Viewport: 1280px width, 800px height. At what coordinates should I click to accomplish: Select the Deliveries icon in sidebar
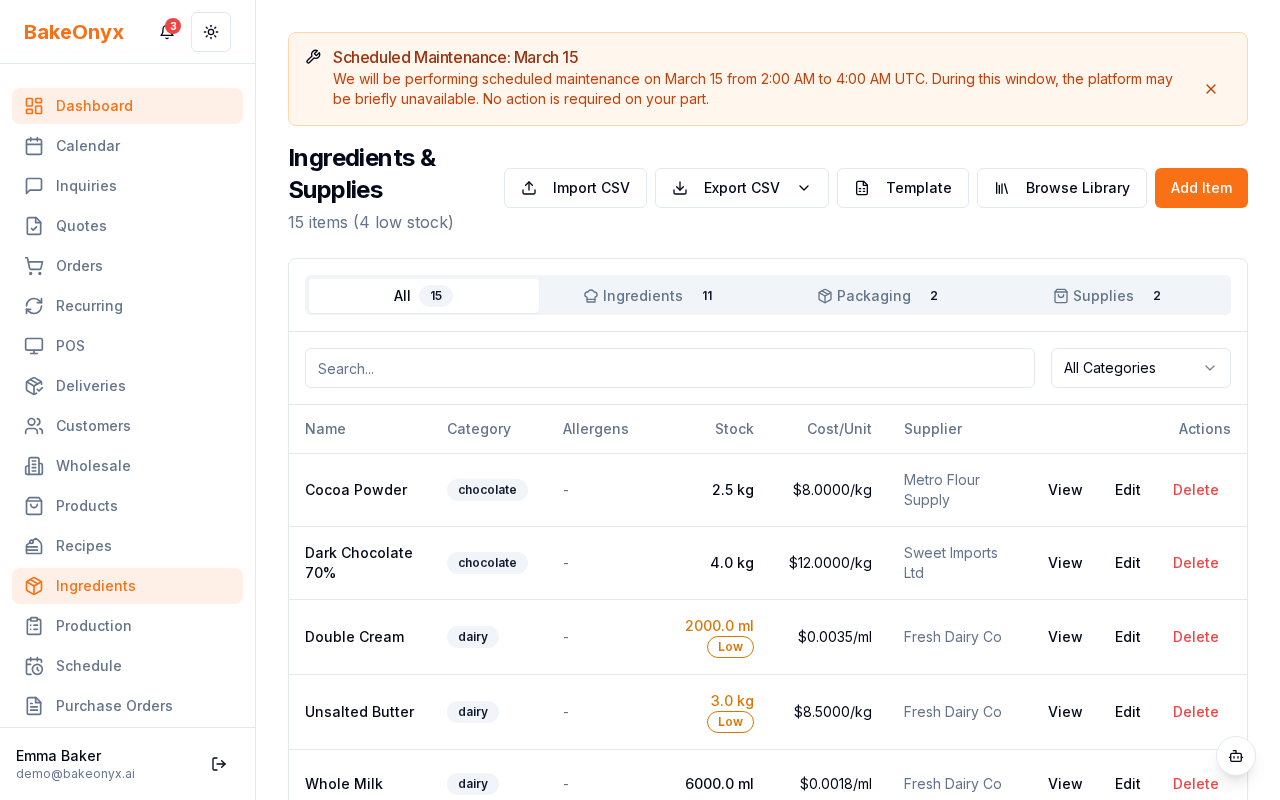(34, 386)
